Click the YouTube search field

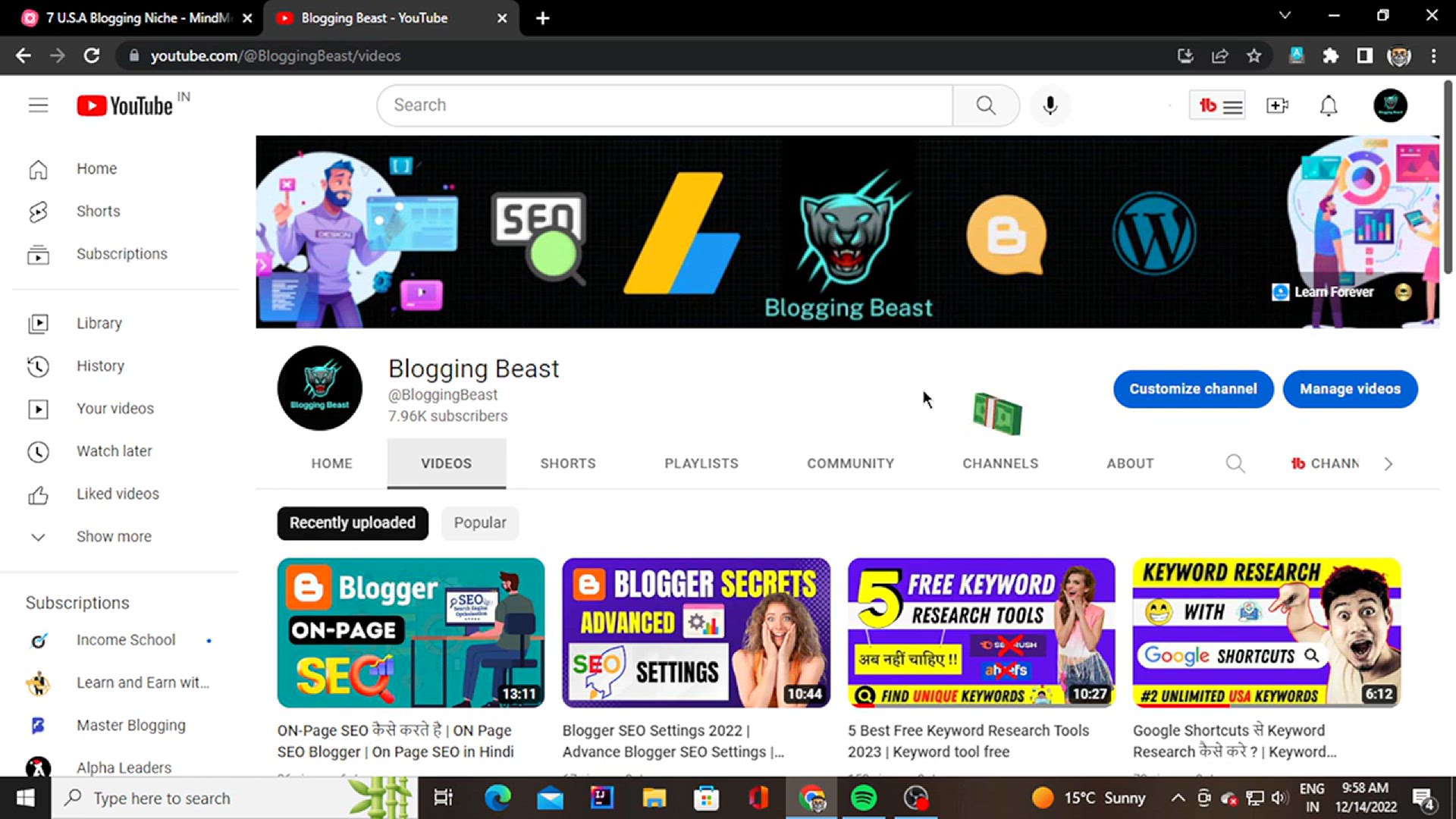(664, 105)
